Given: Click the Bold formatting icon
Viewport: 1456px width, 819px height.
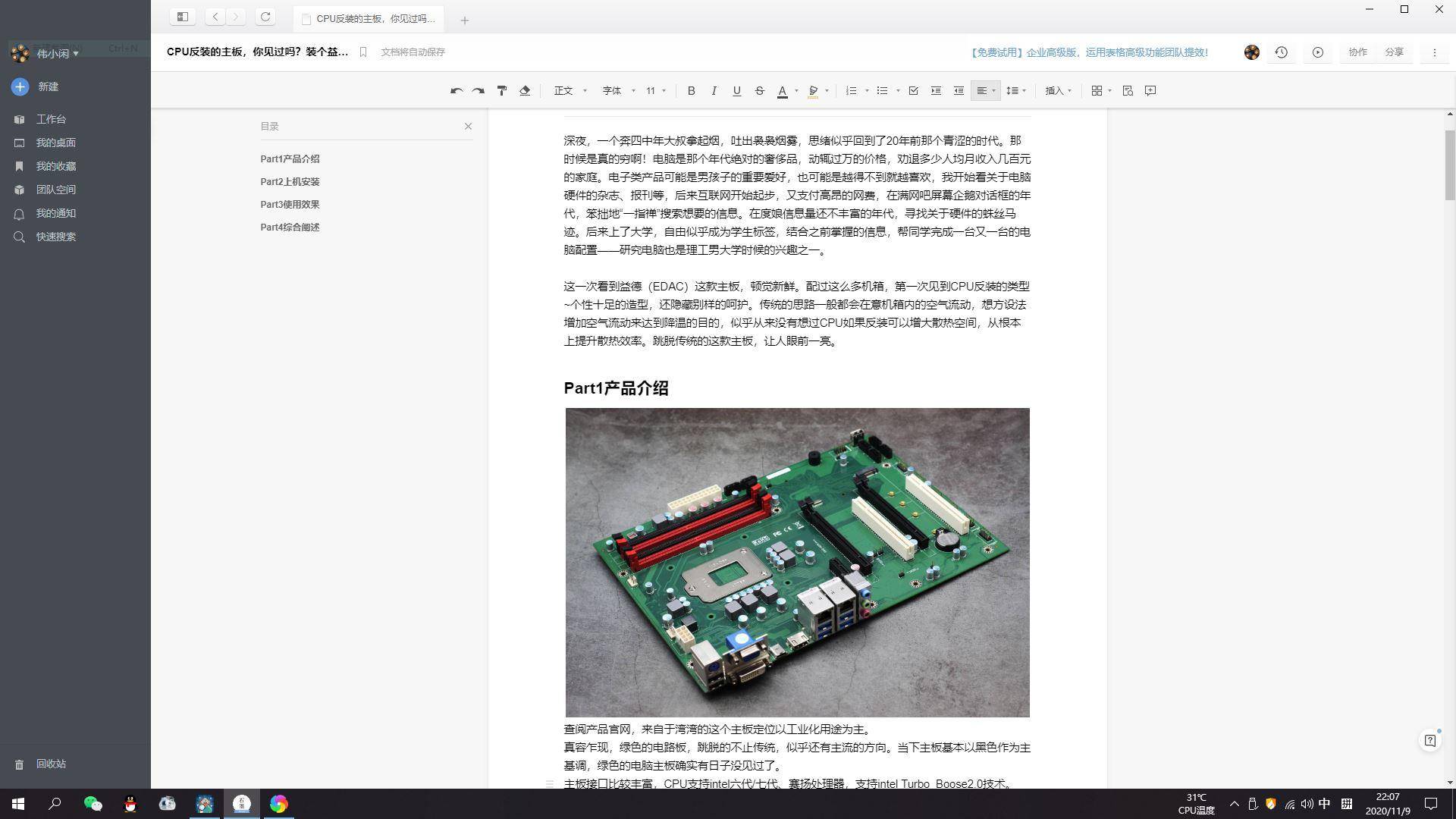Looking at the screenshot, I should pos(691,91).
